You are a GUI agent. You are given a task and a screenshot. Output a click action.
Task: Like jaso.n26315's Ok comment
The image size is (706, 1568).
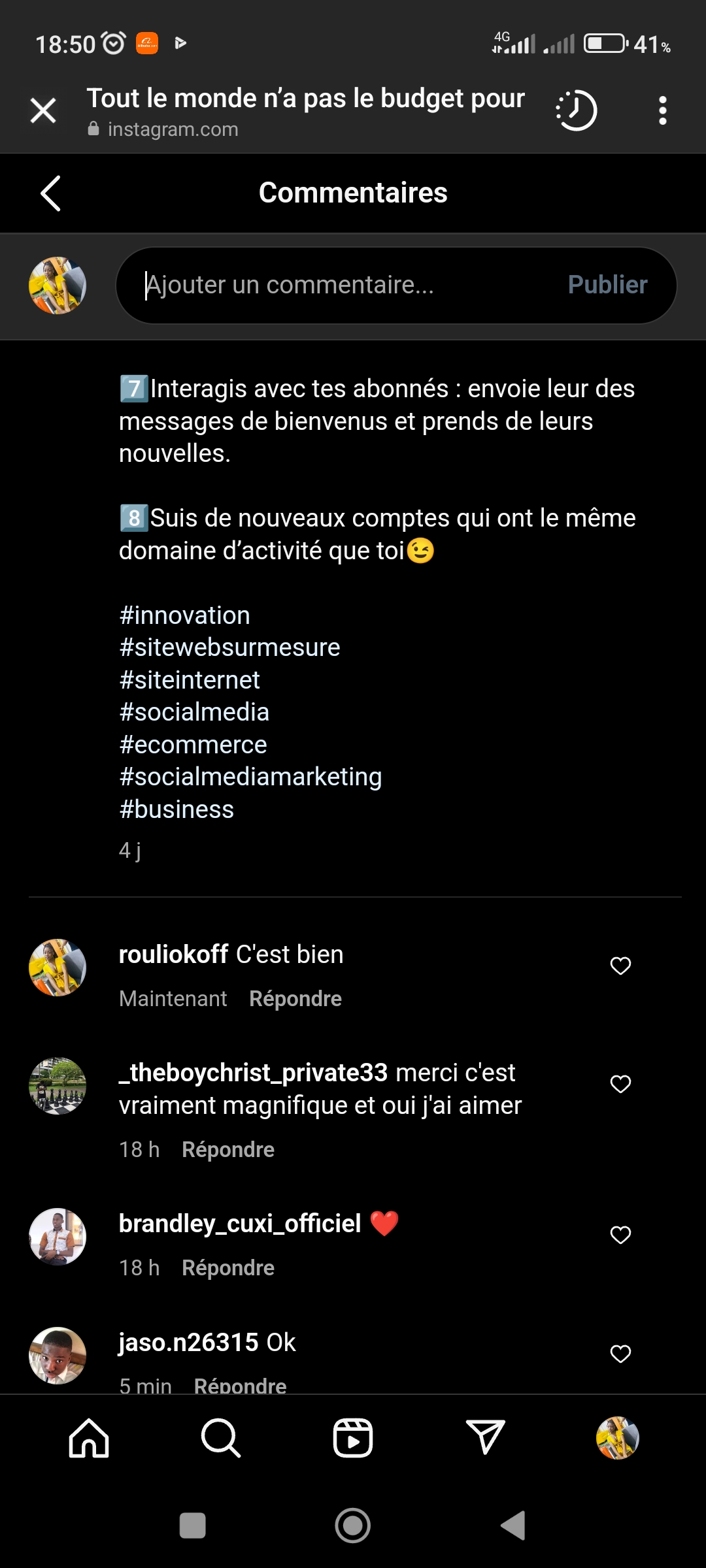[x=620, y=1354]
